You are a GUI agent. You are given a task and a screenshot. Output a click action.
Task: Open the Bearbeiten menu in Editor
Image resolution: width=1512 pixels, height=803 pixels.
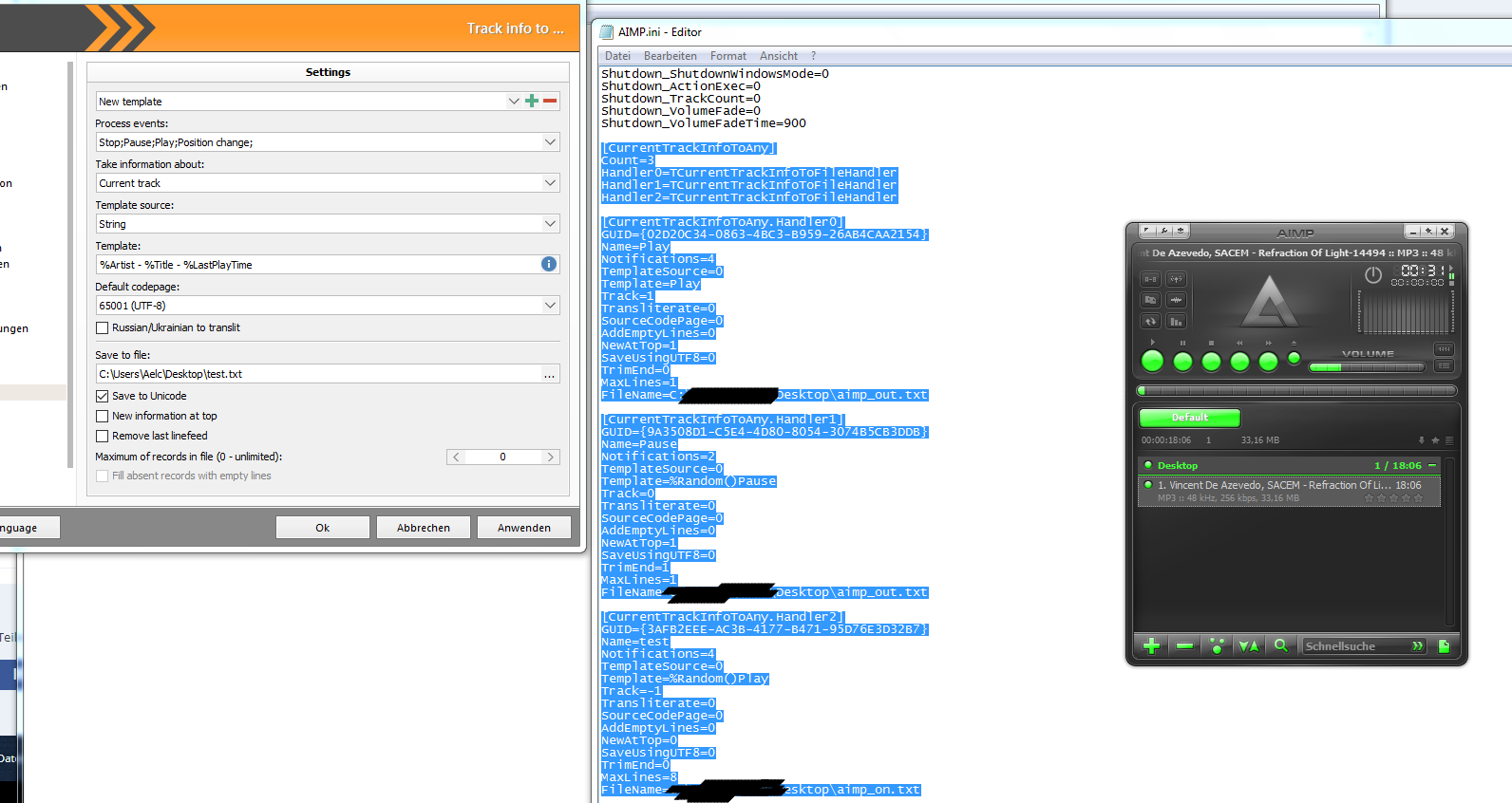click(x=670, y=56)
